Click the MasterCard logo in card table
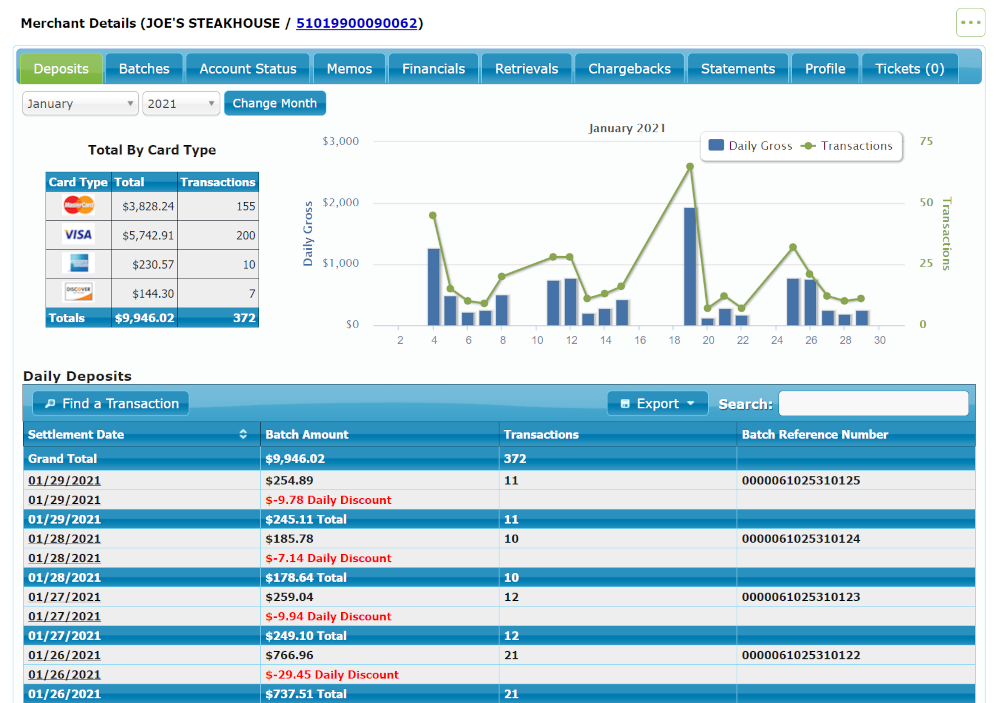The height and width of the screenshot is (703, 1000). pos(79,205)
